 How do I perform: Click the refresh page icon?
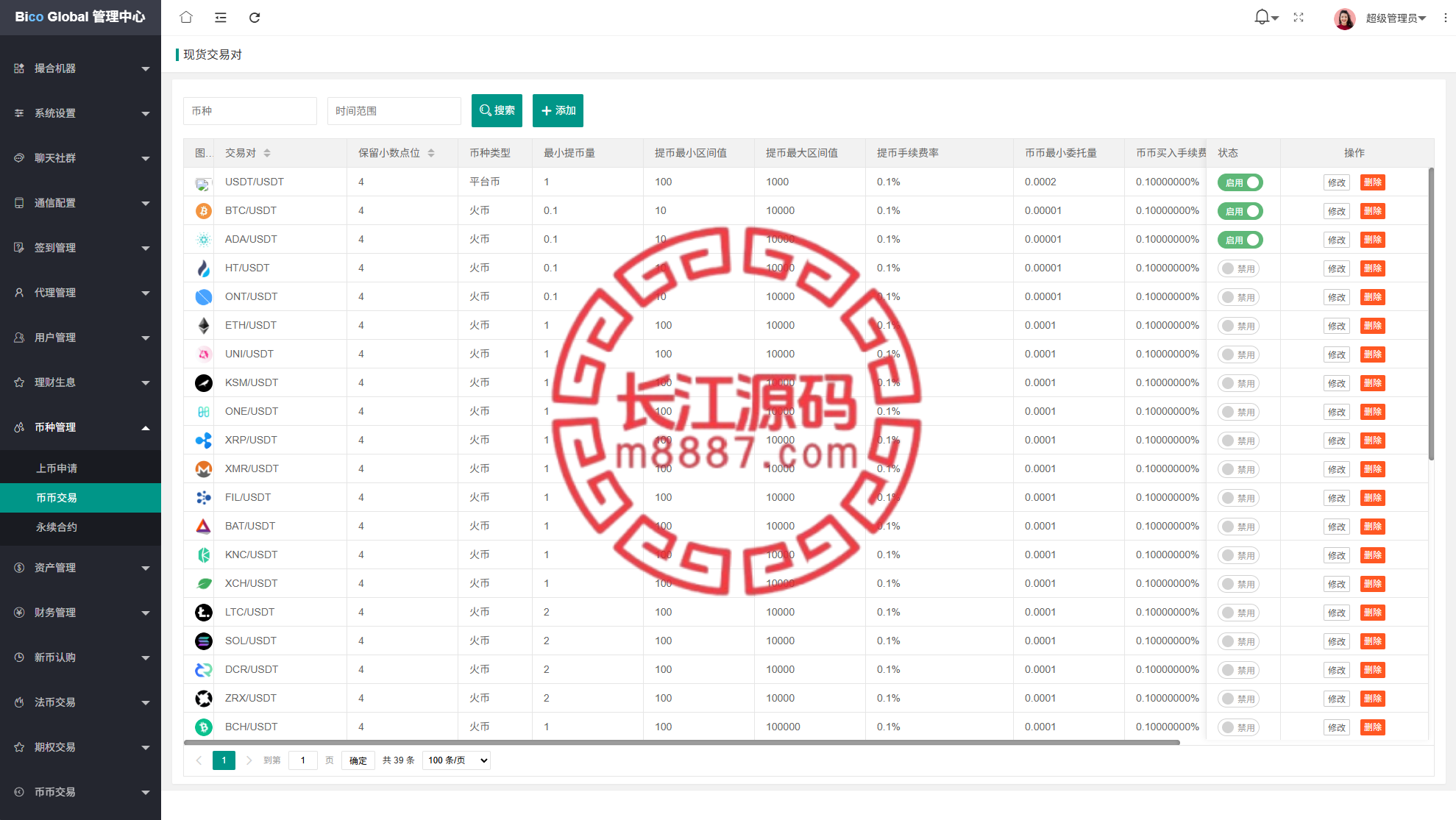pos(255,18)
